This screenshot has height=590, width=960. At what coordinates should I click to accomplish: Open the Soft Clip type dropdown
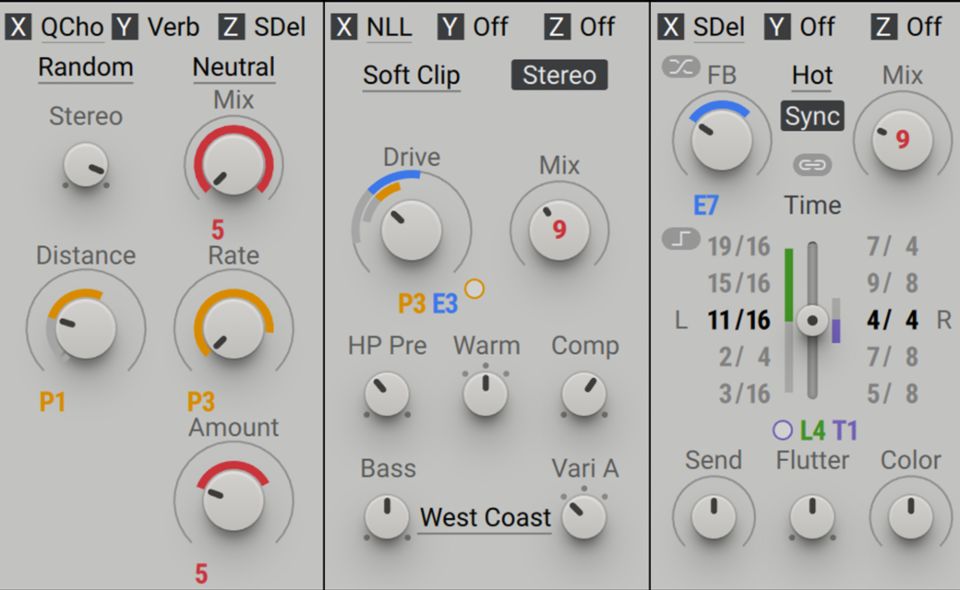pyautogui.click(x=411, y=75)
